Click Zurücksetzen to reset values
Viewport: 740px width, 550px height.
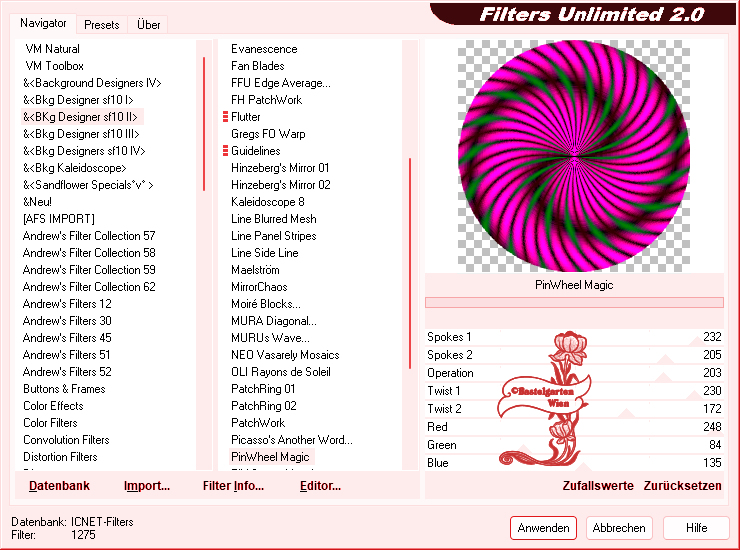point(682,486)
